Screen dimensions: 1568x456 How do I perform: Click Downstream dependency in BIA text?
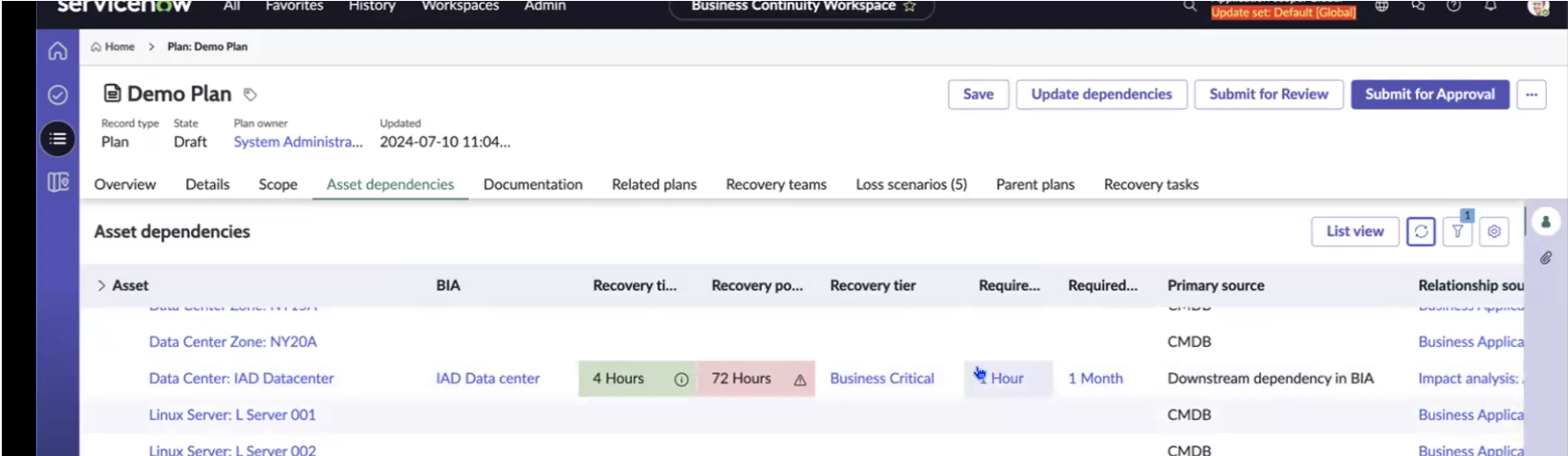(1270, 378)
